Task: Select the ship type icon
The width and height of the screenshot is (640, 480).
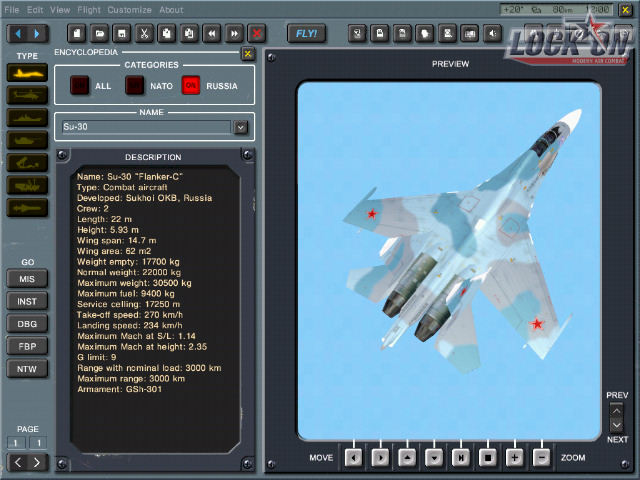Action: [26, 117]
